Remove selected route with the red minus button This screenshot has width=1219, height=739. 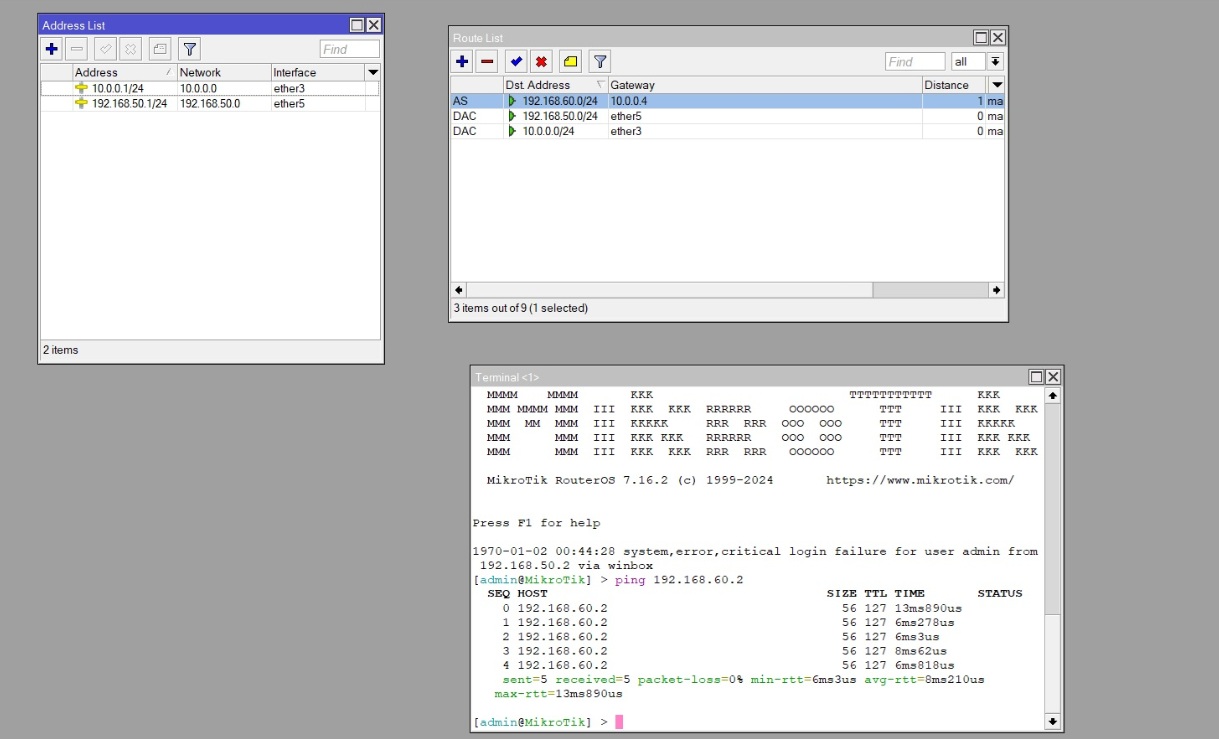pos(487,61)
